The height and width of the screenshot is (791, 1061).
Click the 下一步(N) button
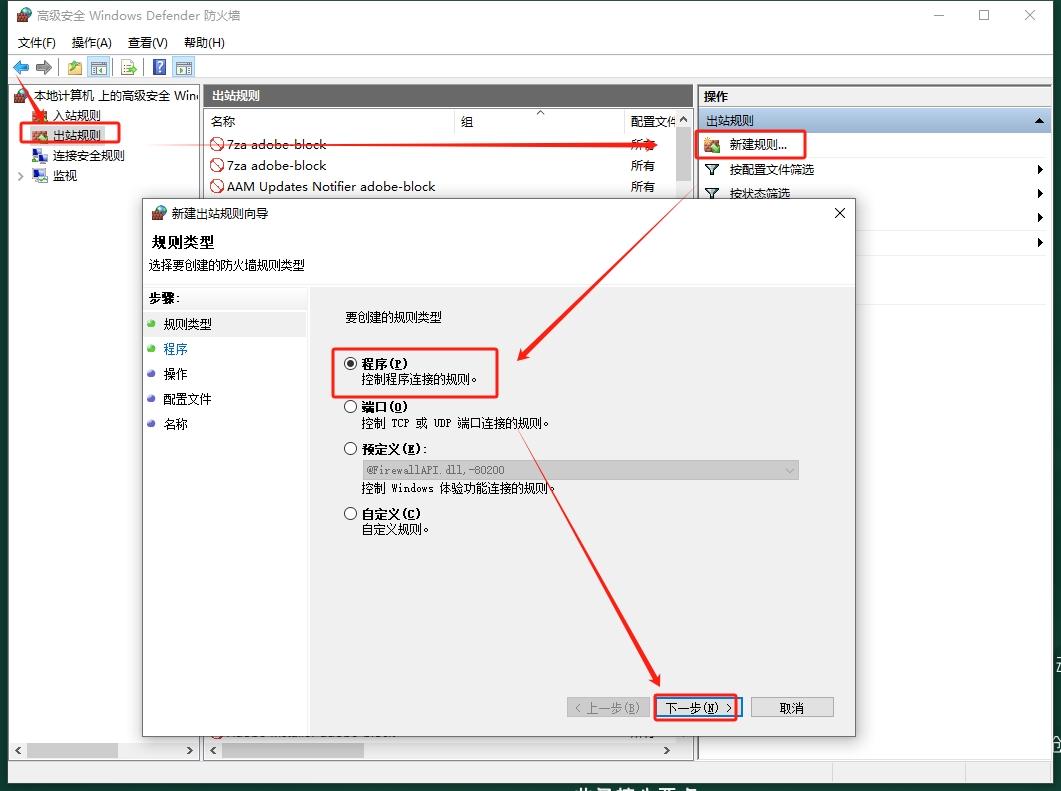[x=698, y=708]
